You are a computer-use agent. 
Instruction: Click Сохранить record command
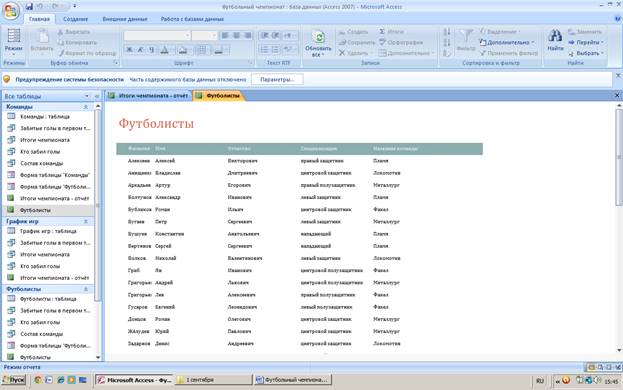coord(357,42)
